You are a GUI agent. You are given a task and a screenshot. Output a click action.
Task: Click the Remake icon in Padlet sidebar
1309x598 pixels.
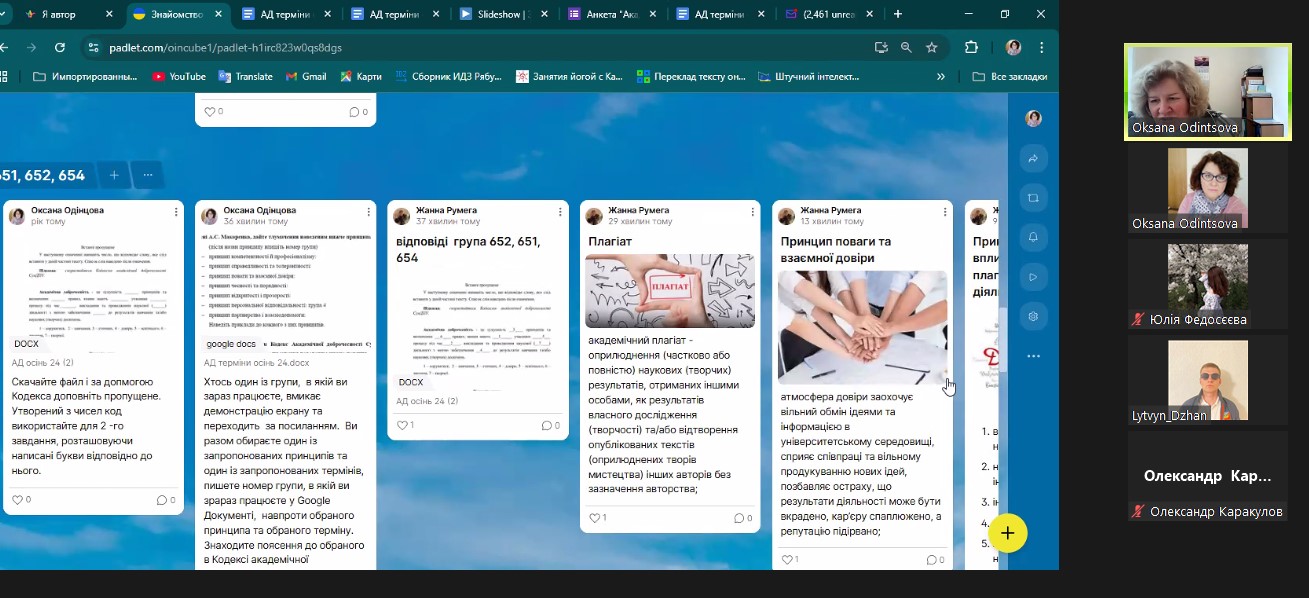click(1033, 198)
